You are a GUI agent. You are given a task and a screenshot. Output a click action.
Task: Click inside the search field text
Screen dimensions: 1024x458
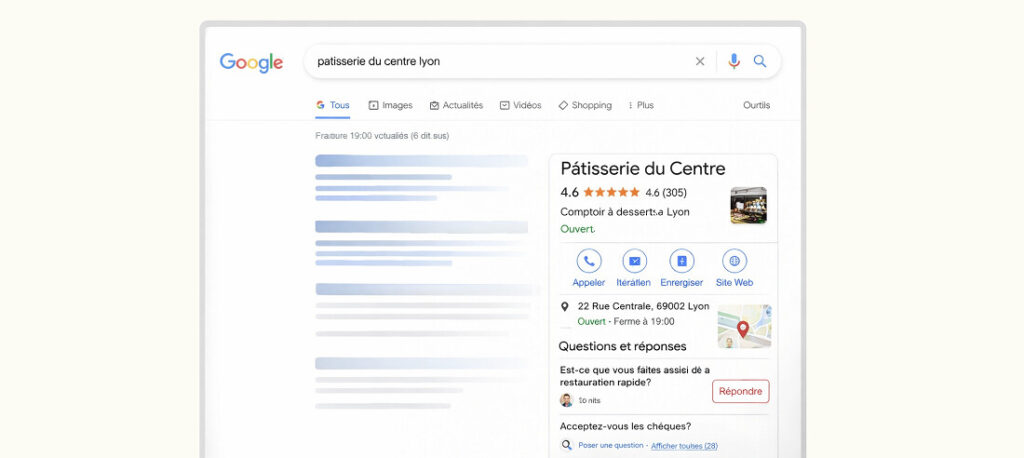pos(378,61)
